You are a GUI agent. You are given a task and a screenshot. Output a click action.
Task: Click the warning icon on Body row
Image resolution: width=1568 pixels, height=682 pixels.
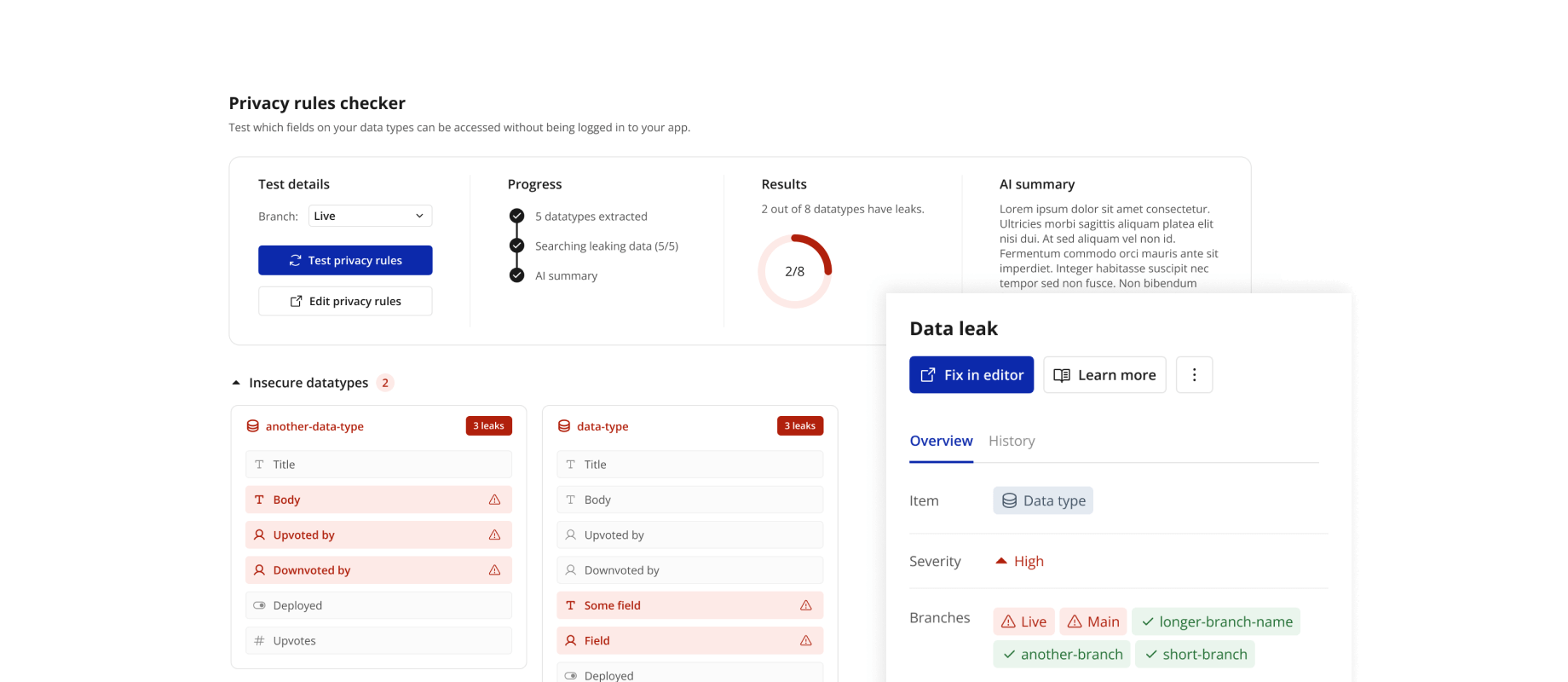(x=494, y=500)
